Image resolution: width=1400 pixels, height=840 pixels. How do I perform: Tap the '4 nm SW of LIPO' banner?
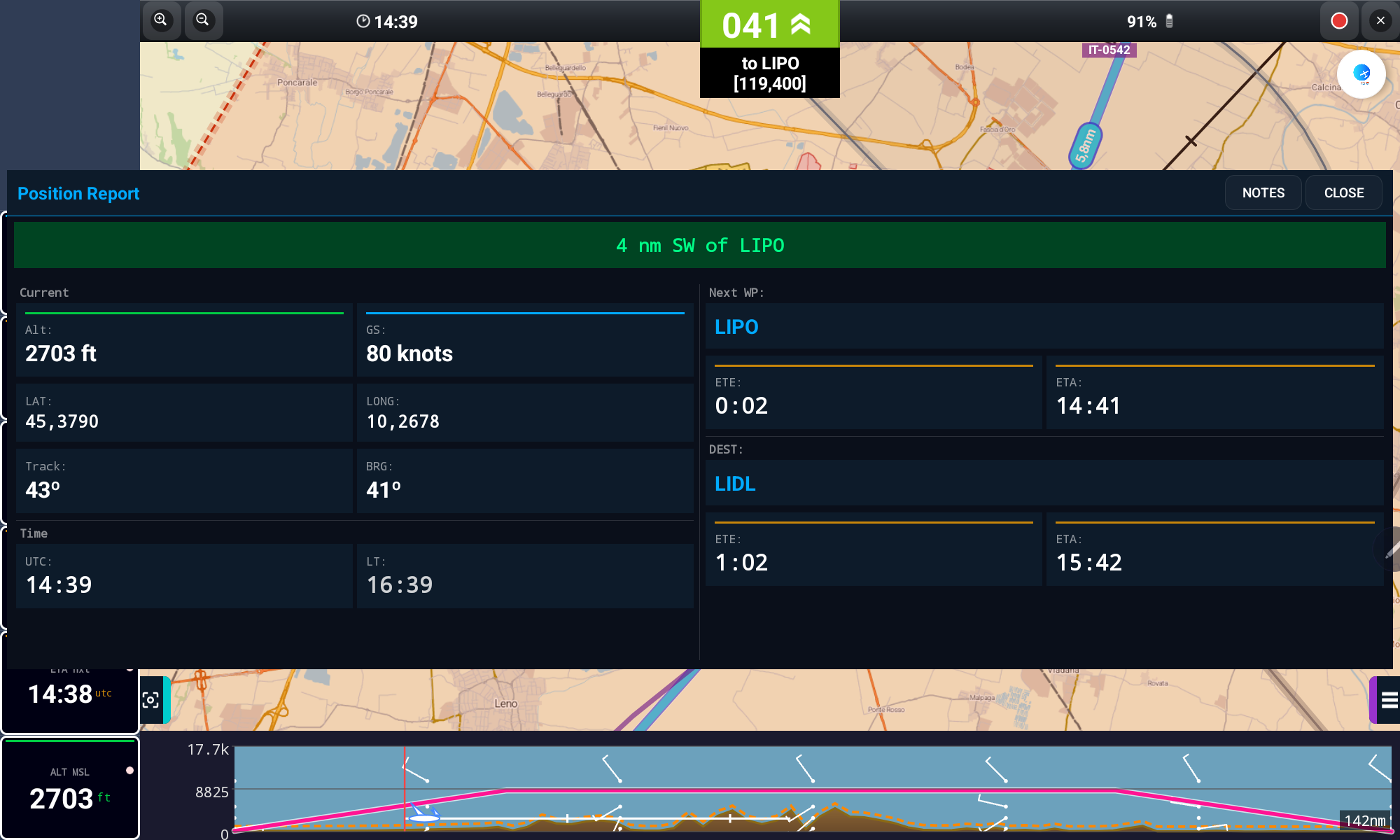[x=700, y=245]
